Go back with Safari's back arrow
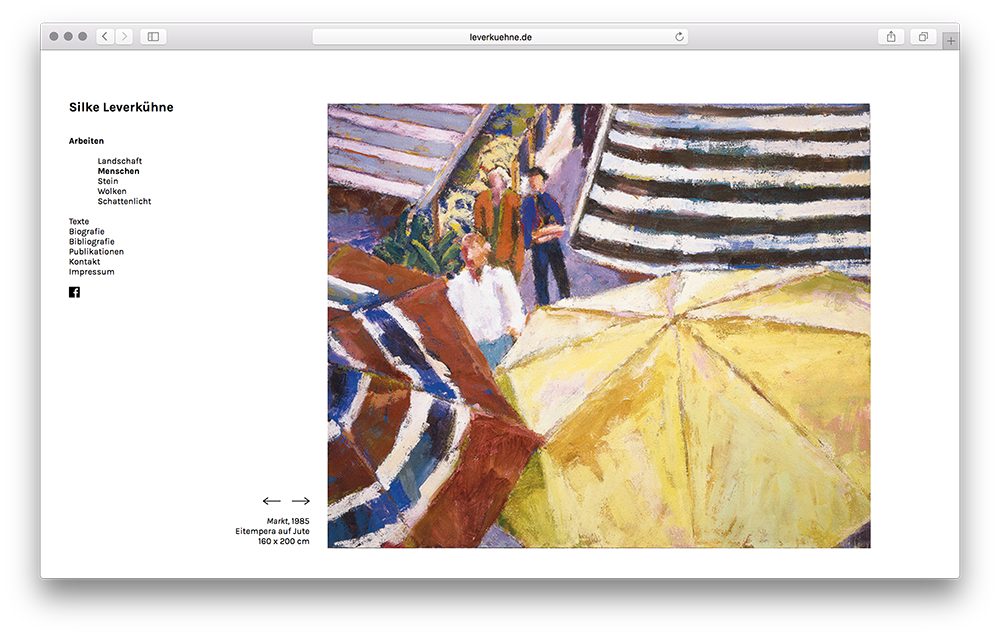Viewport: 1000px width, 636px height. click(x=105, y=37)
